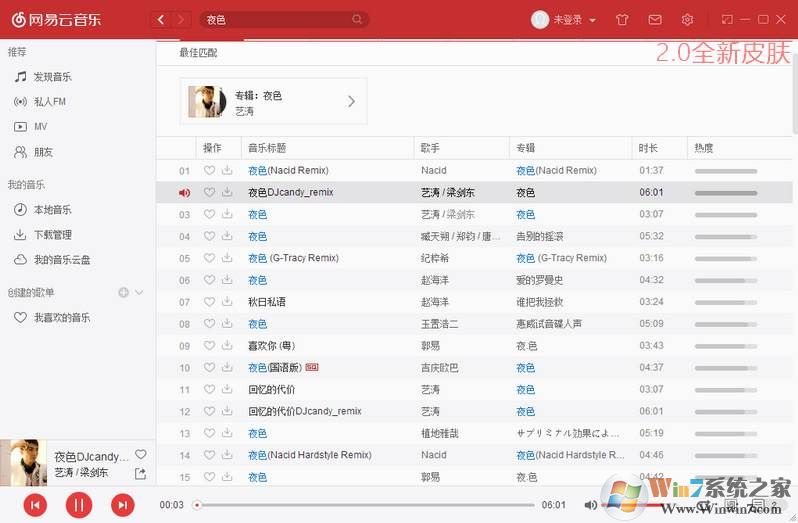Download song 01 夜色(Nacid Remix)
This screenshot has width=798, height=523.
(227, 170)
